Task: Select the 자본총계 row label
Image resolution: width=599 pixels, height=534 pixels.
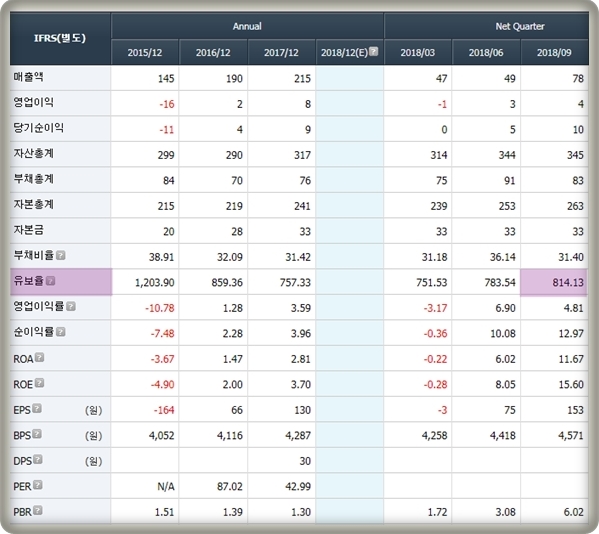Action: pyautogui.click(x=34, y=204)
